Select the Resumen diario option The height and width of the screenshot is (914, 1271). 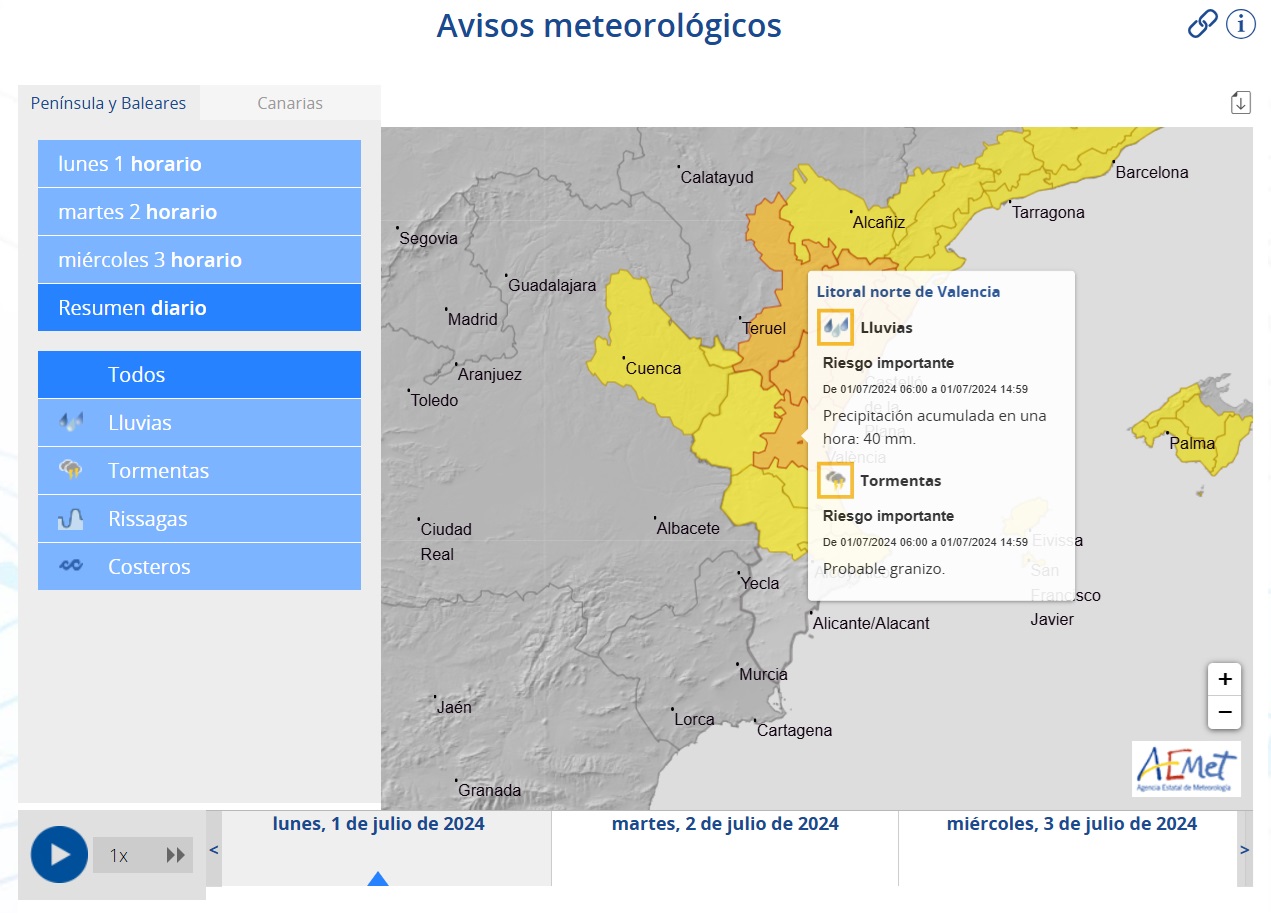coord(199,307)
